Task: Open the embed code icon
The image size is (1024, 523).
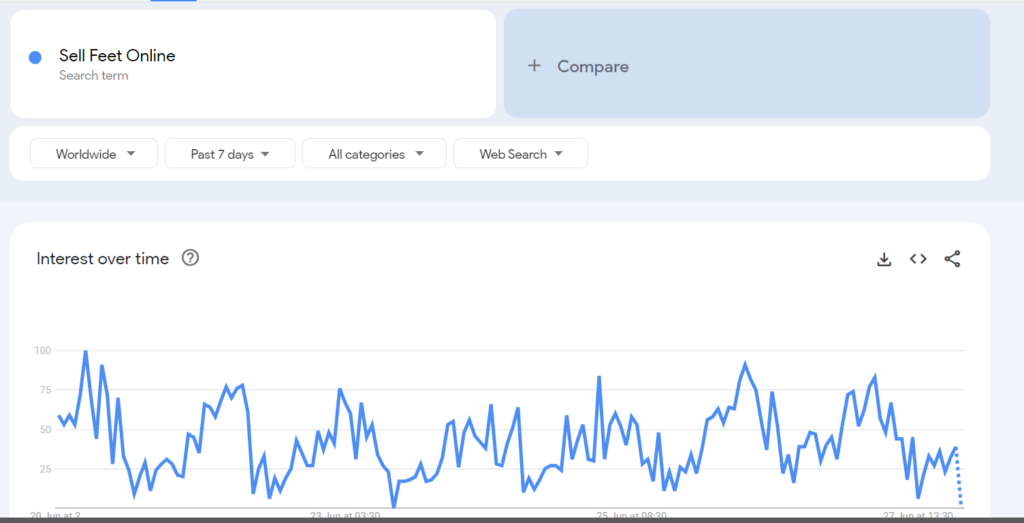Action: tap(918, 259)
